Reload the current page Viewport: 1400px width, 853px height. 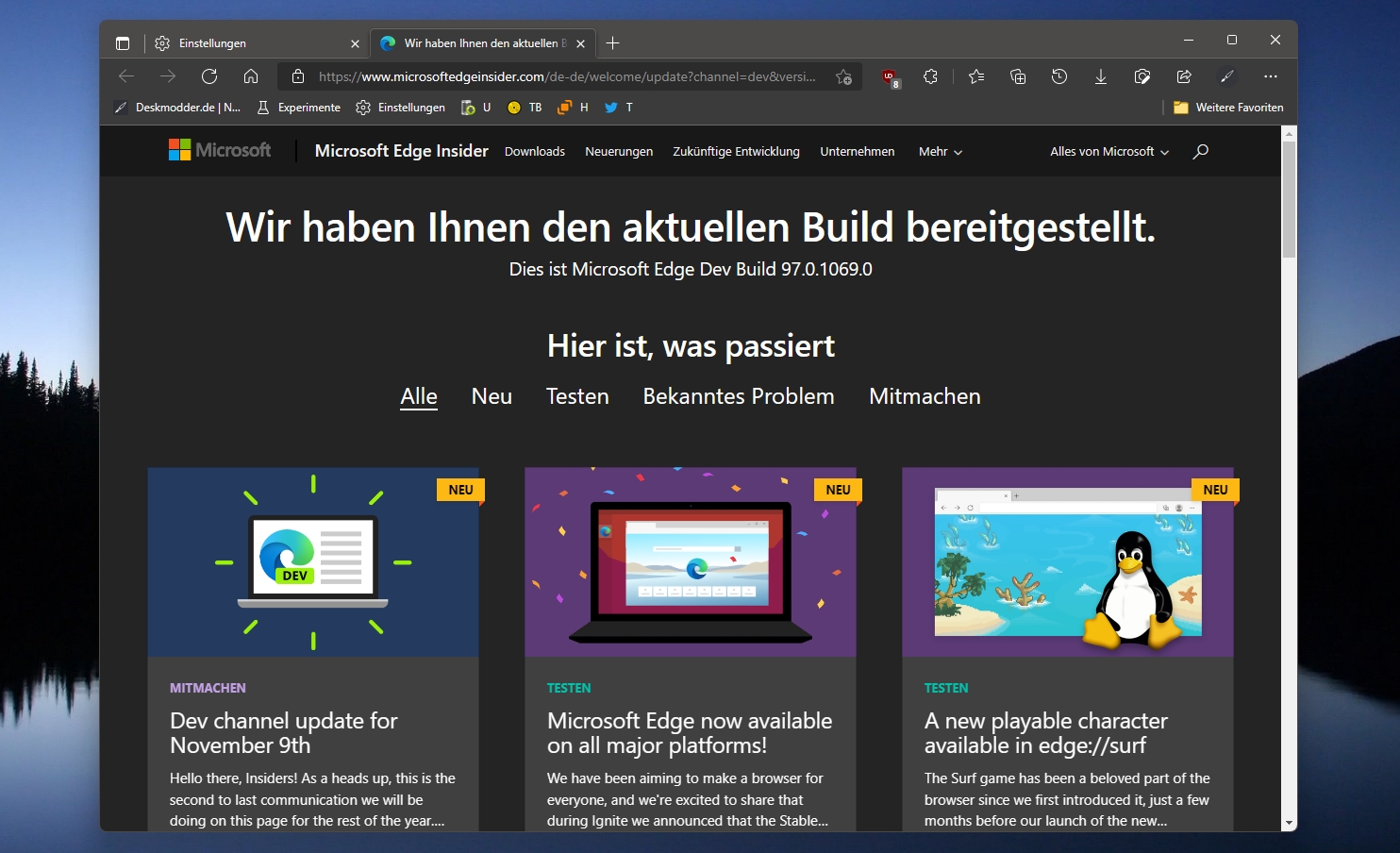(209, 76)
